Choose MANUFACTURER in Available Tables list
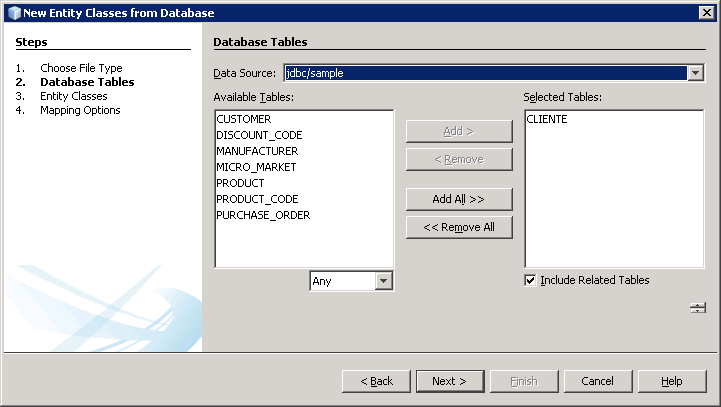721x407 pixels. click(257, 151)
